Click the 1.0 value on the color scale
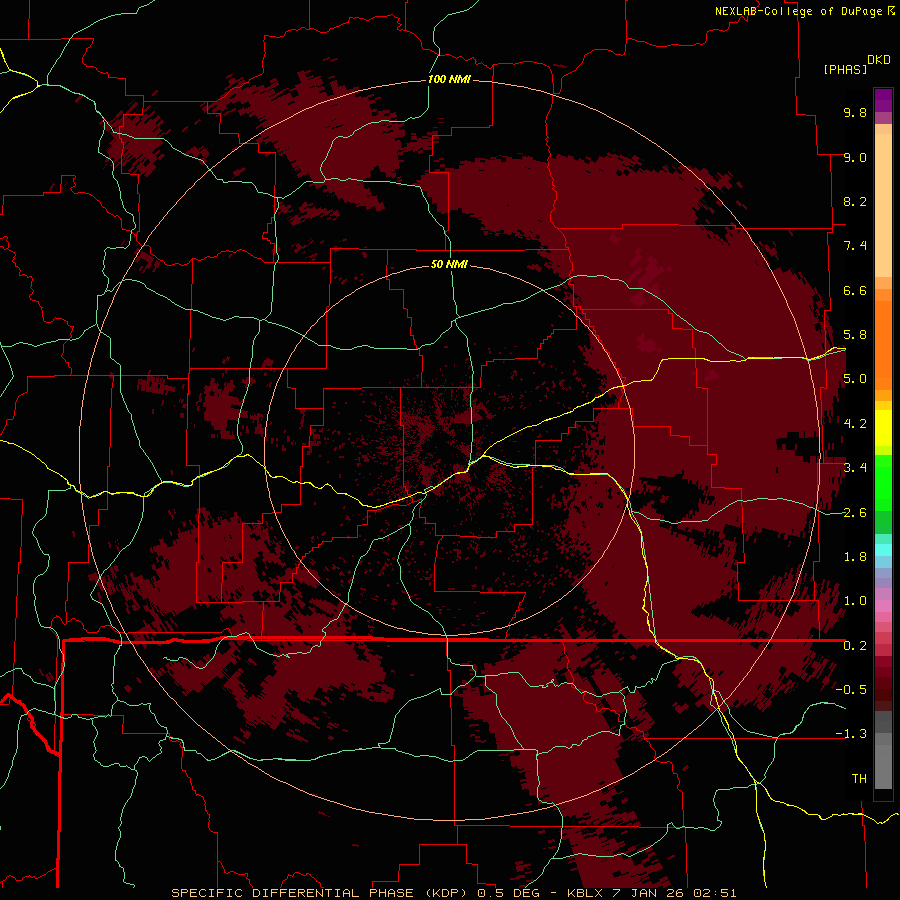Screen dimensions: 900x900 [855, 601]
